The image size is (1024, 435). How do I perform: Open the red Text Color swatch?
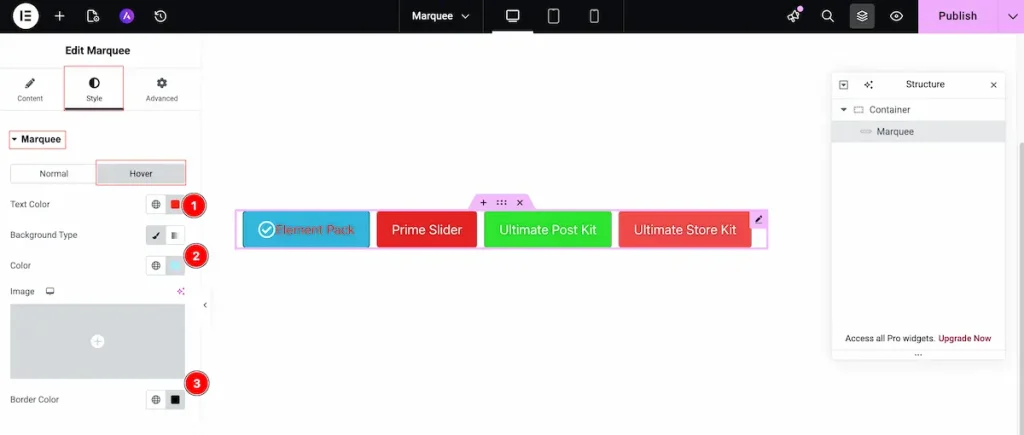click(x=175, y=204)
